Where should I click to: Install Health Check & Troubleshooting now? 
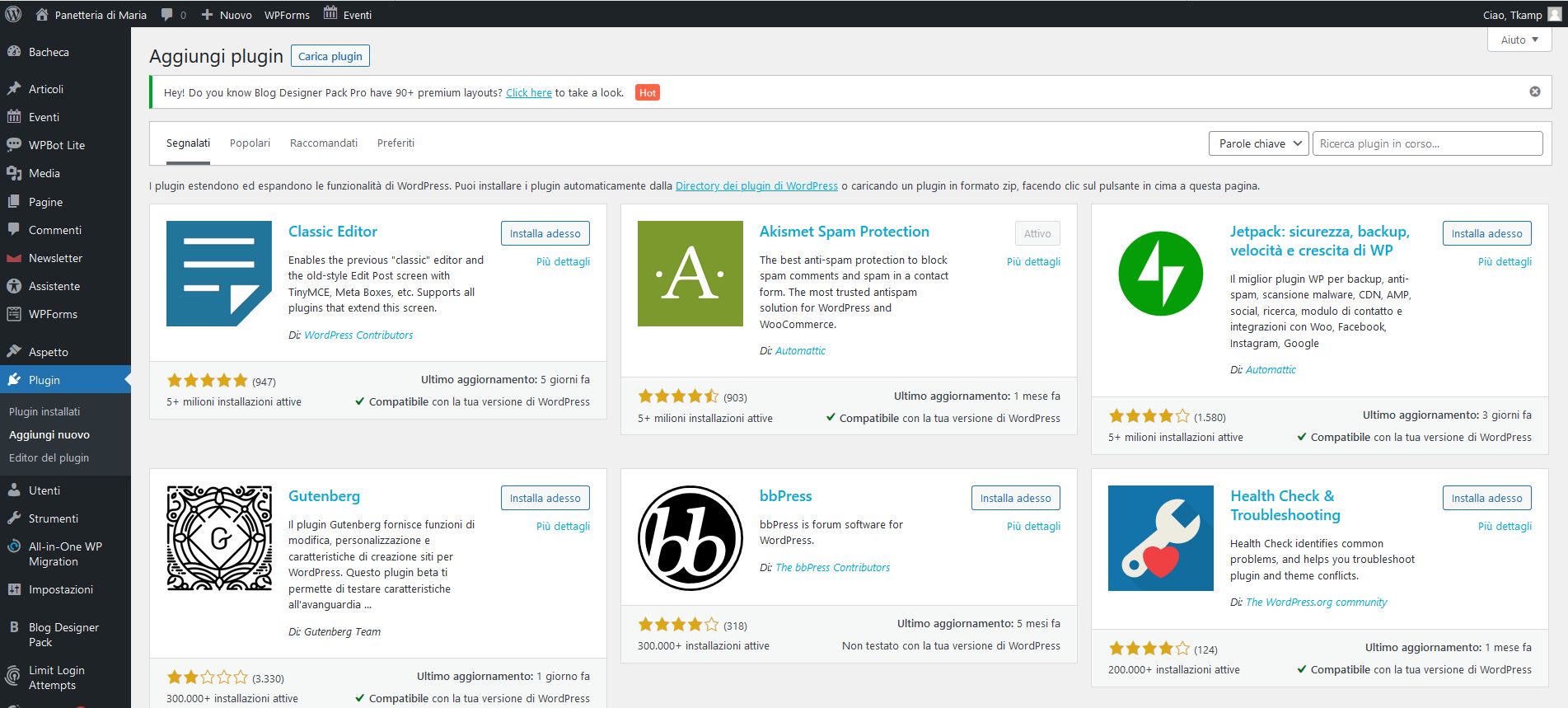(1487, 498)
